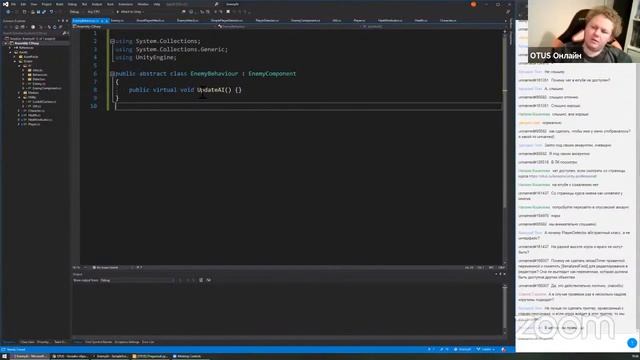Open the Debug menu
This screenshot has width=640, height=360.
72,4
